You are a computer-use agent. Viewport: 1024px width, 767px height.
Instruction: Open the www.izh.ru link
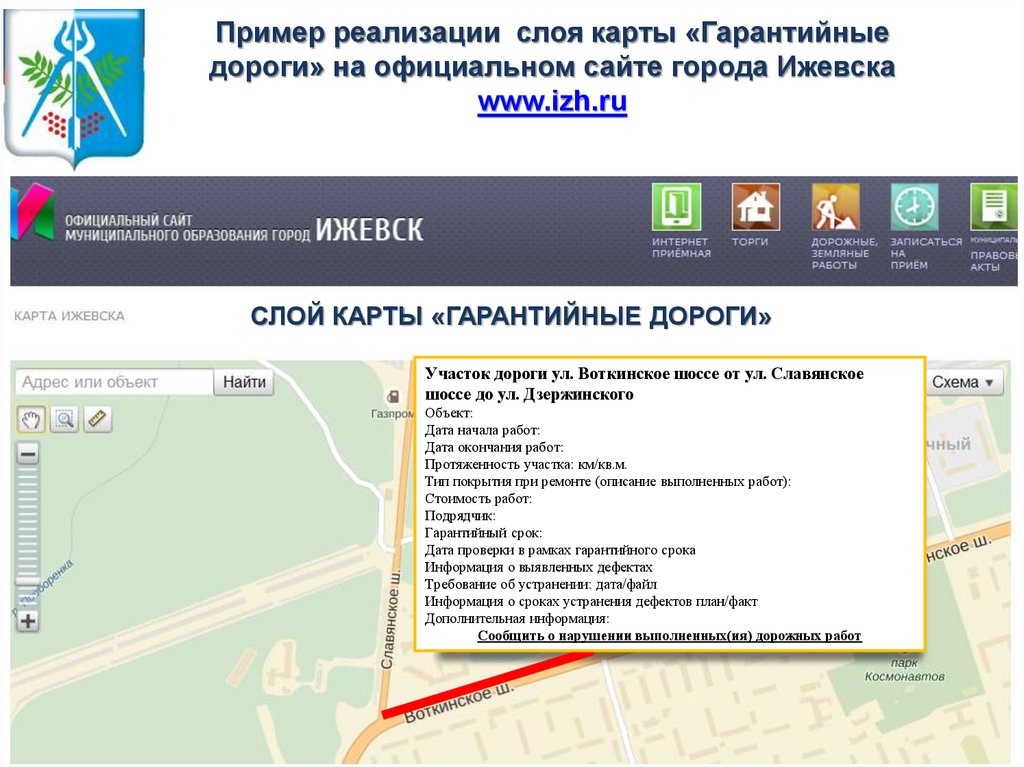552,102
